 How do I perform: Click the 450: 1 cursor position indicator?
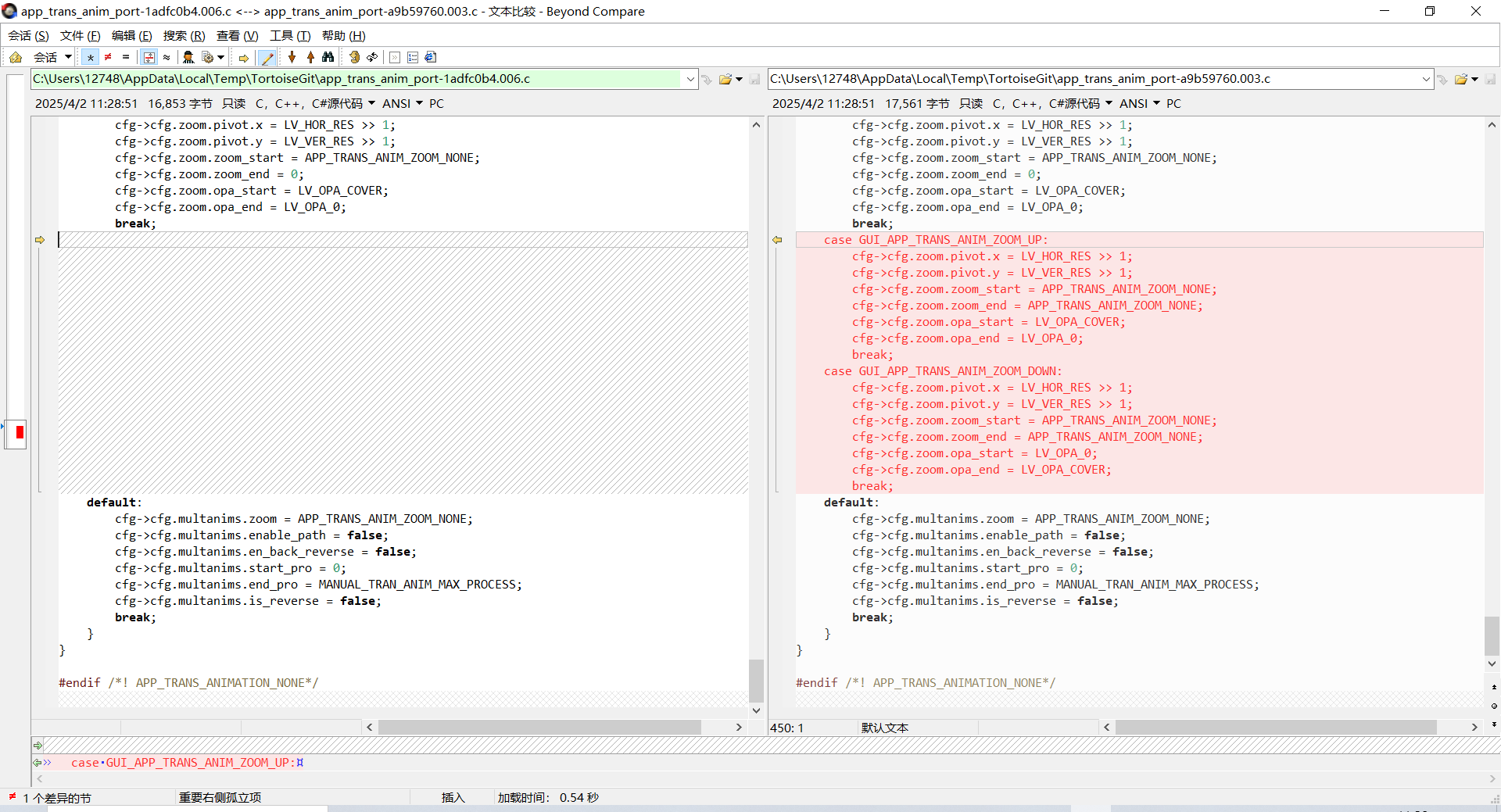point(786,728)
